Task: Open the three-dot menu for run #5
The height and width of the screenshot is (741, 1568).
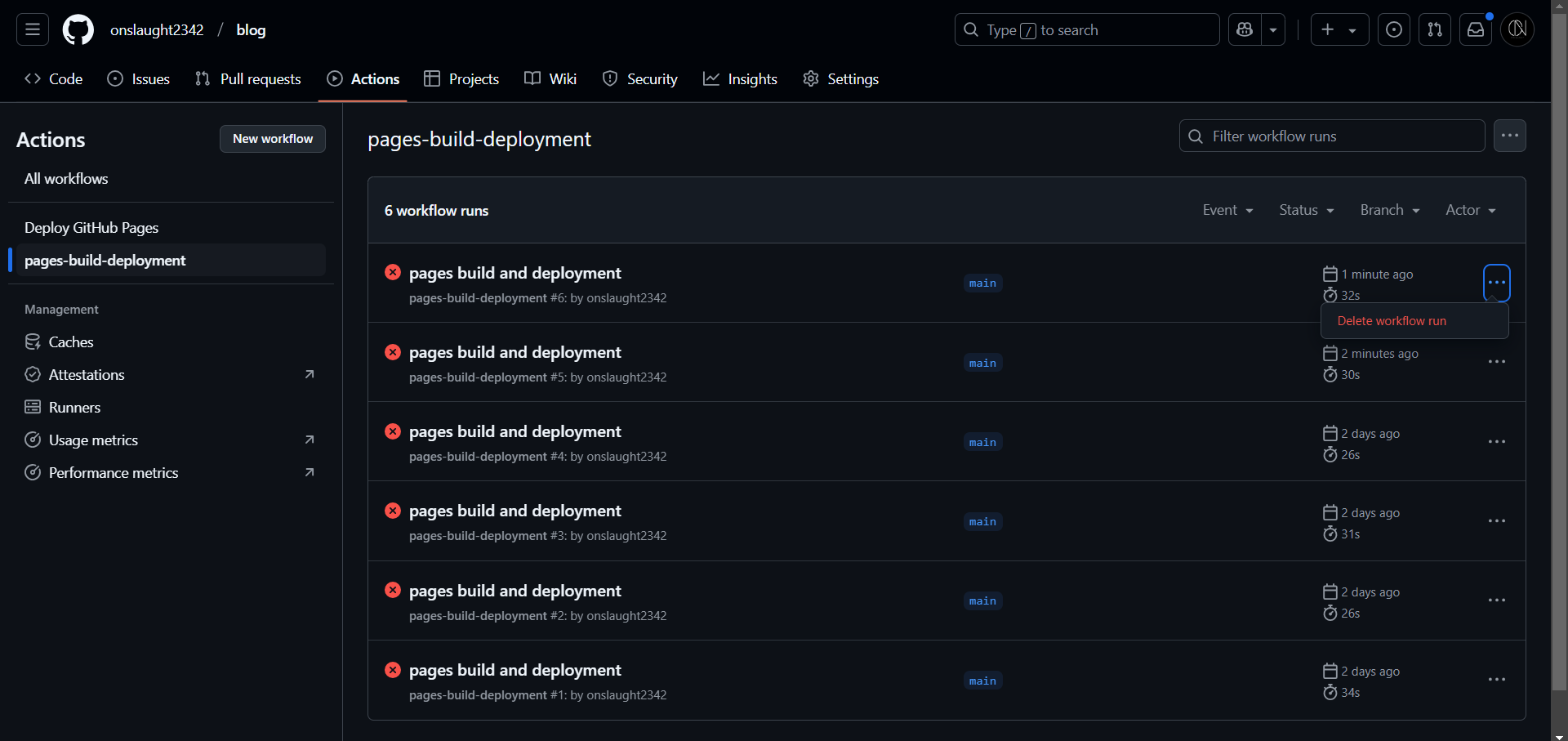Action: click(1496, 362)
